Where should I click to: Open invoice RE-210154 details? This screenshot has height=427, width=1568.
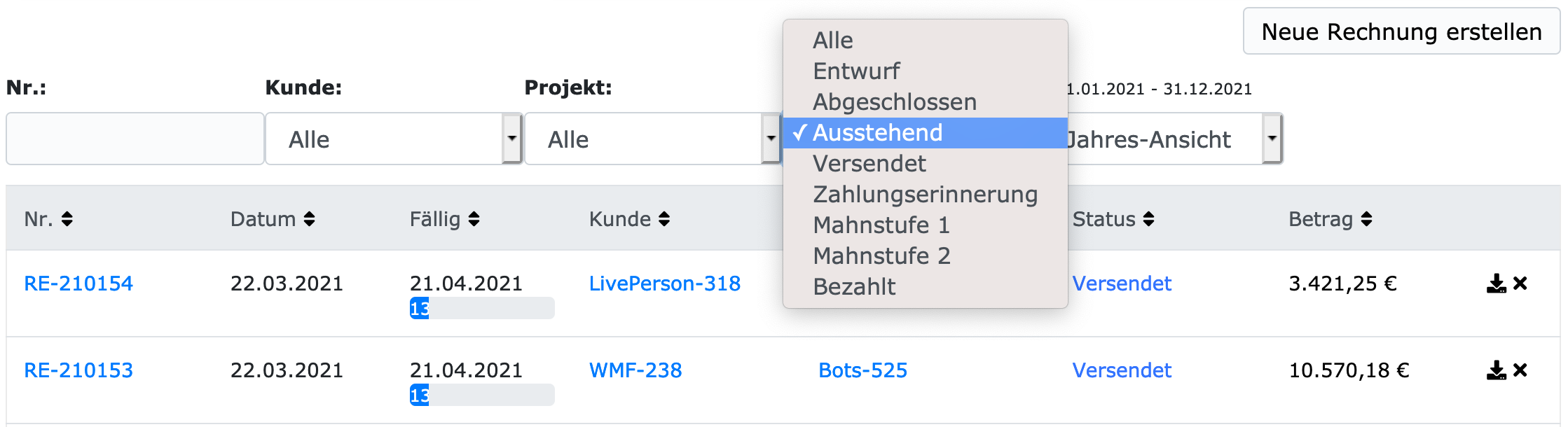[x=78, y=283]
